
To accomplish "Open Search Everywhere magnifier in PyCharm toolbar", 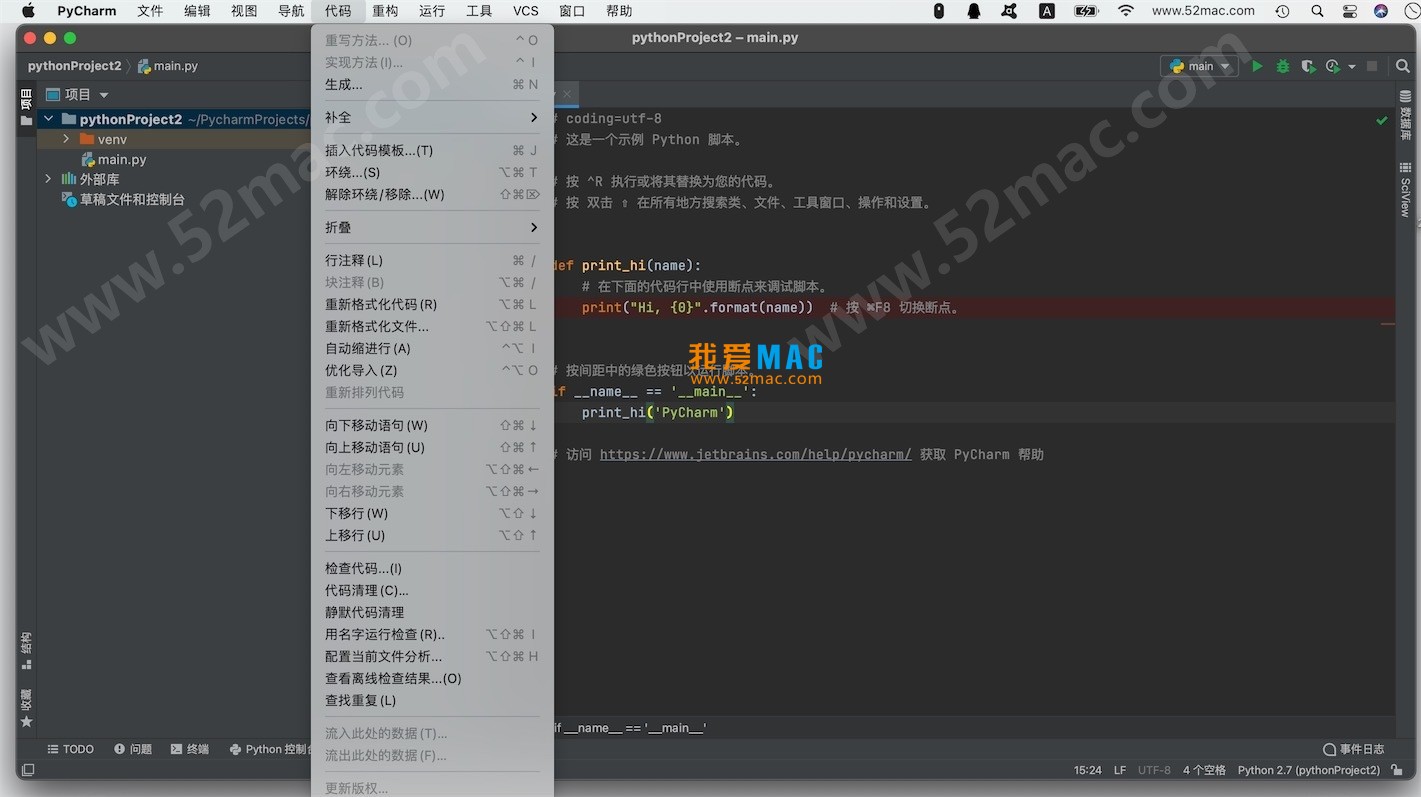I will [x=1403, y=66].
